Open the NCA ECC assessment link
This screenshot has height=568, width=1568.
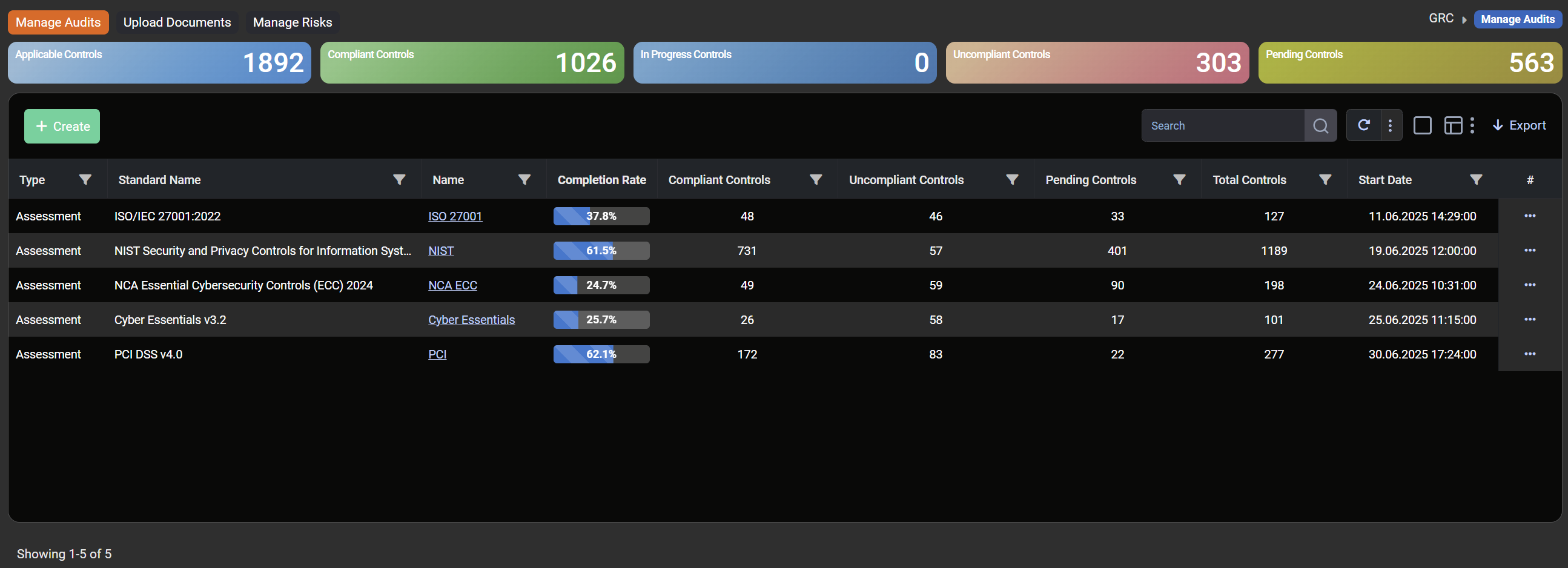click(452, 286)
